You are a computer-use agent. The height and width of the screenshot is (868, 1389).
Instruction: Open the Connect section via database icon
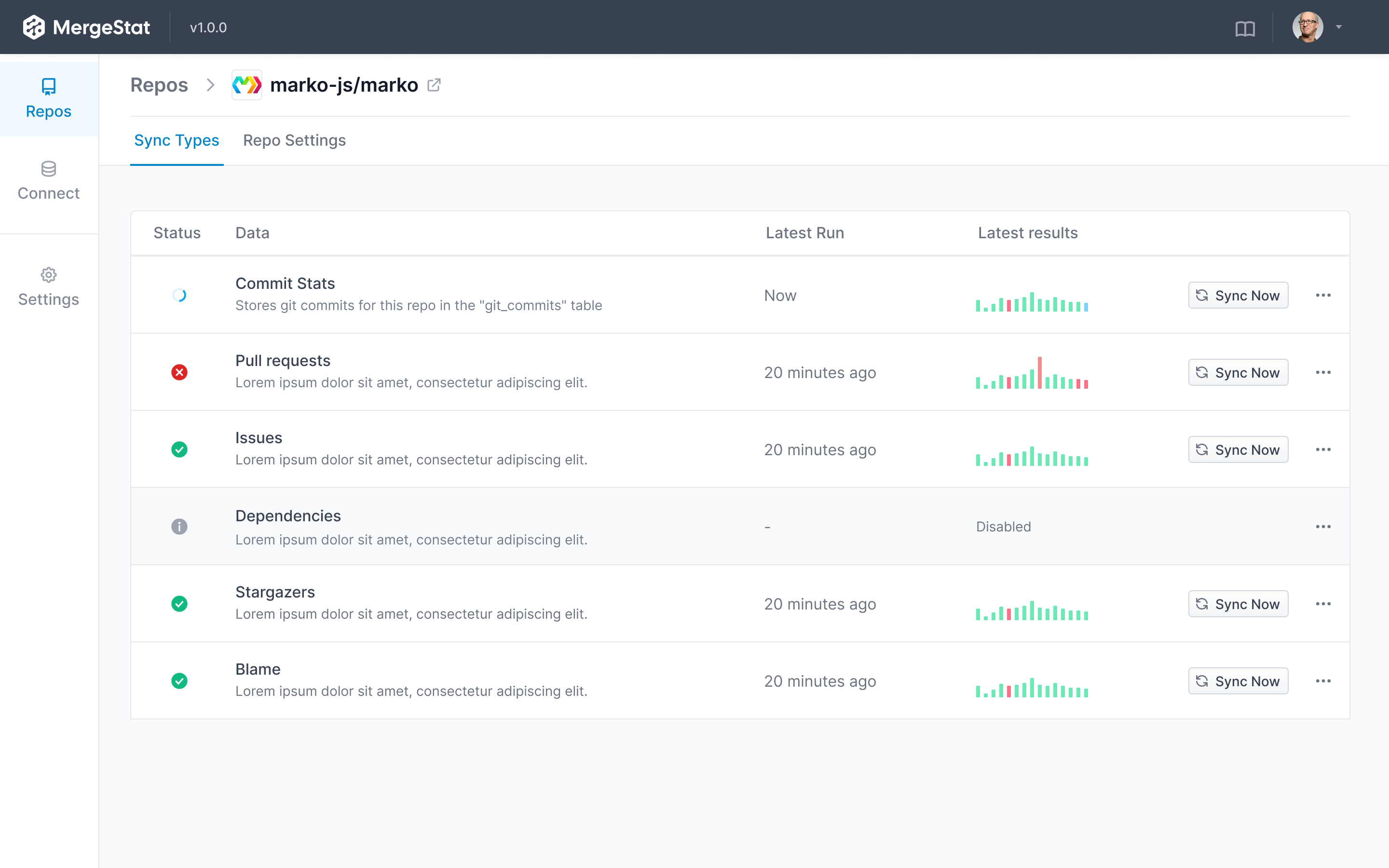[48, 169]
